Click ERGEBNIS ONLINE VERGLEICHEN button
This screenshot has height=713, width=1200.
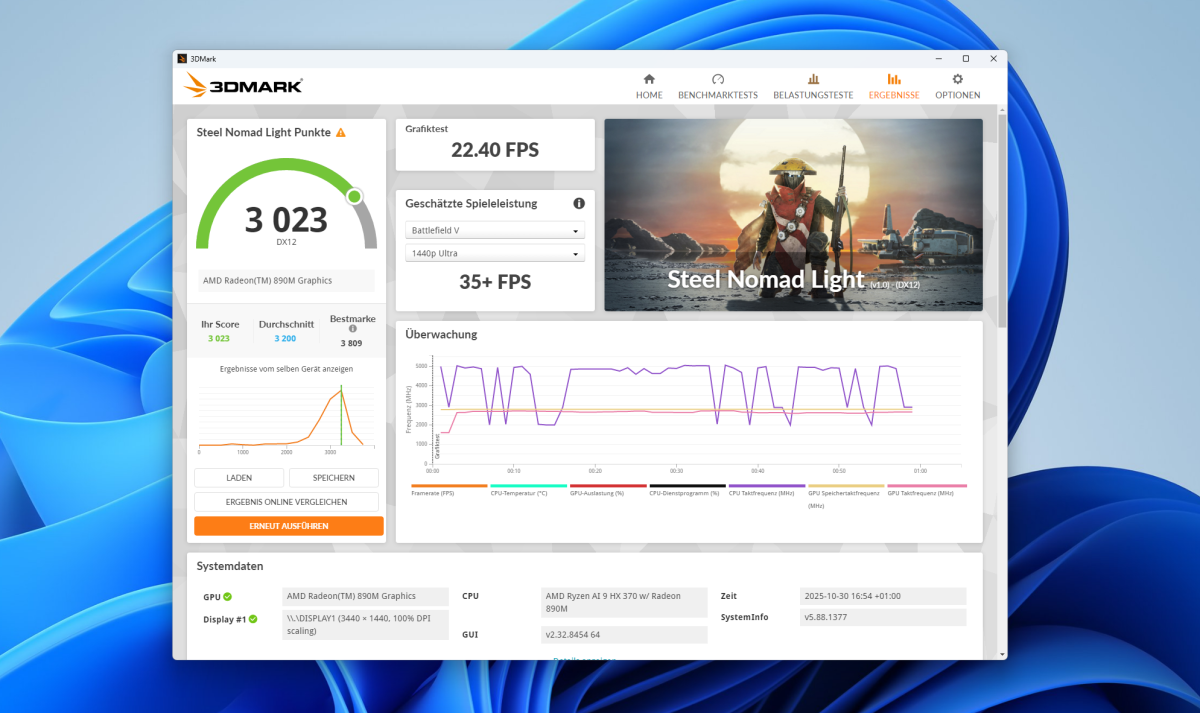(286, 502)
